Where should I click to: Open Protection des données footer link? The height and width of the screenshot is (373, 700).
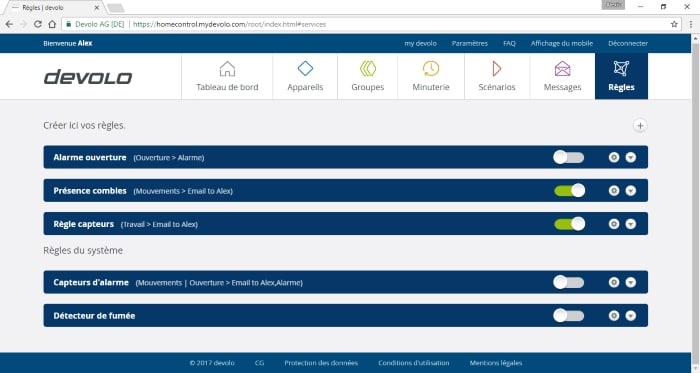tap(321, 363)
